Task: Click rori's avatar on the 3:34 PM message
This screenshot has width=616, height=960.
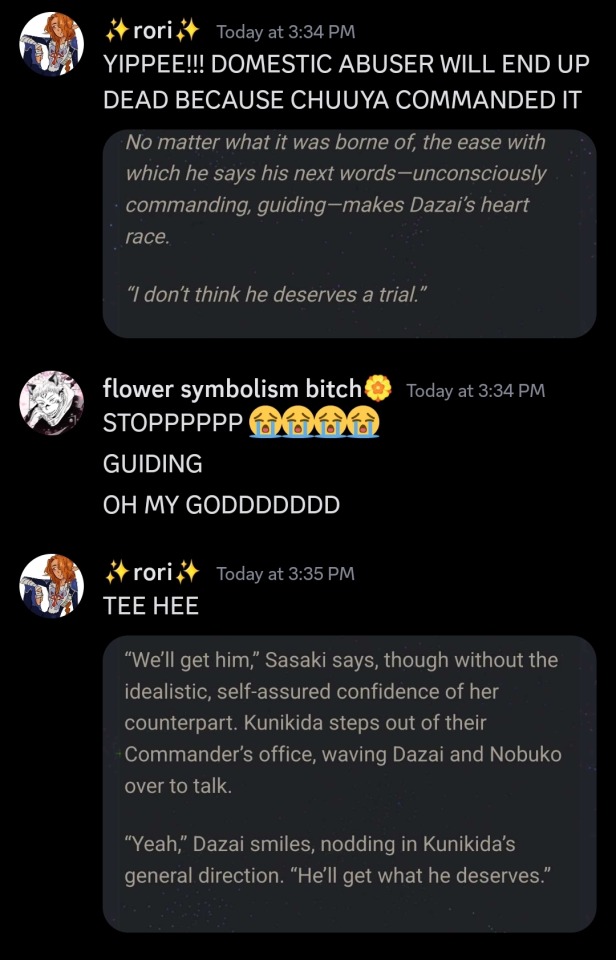Action: [x=51, y=46]
